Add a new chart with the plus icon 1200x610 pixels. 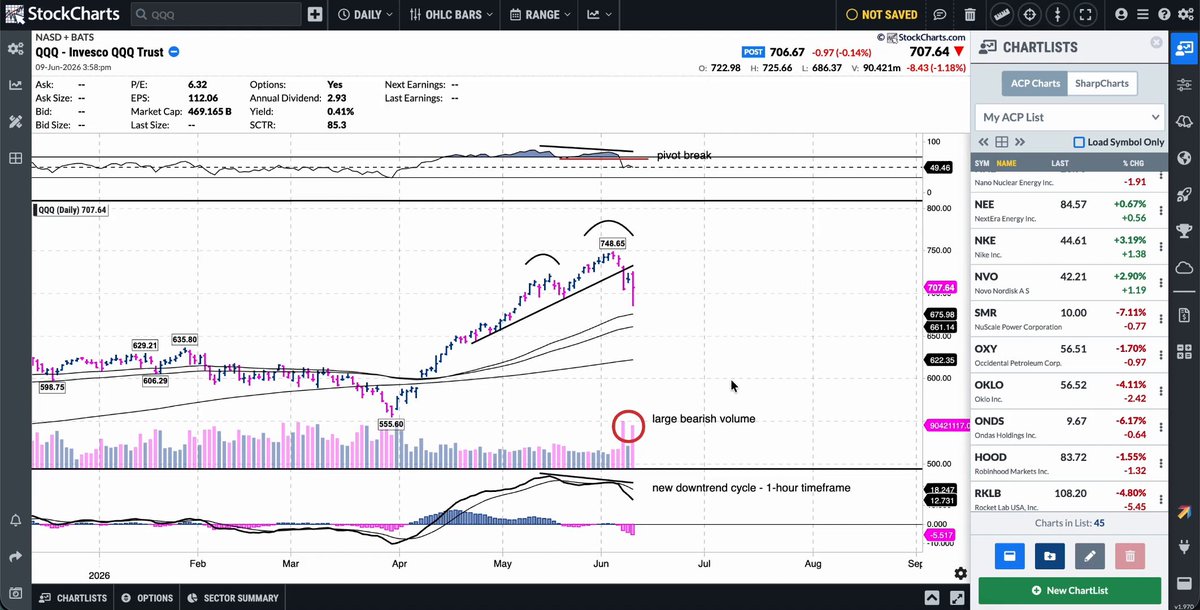click(315, 15)
